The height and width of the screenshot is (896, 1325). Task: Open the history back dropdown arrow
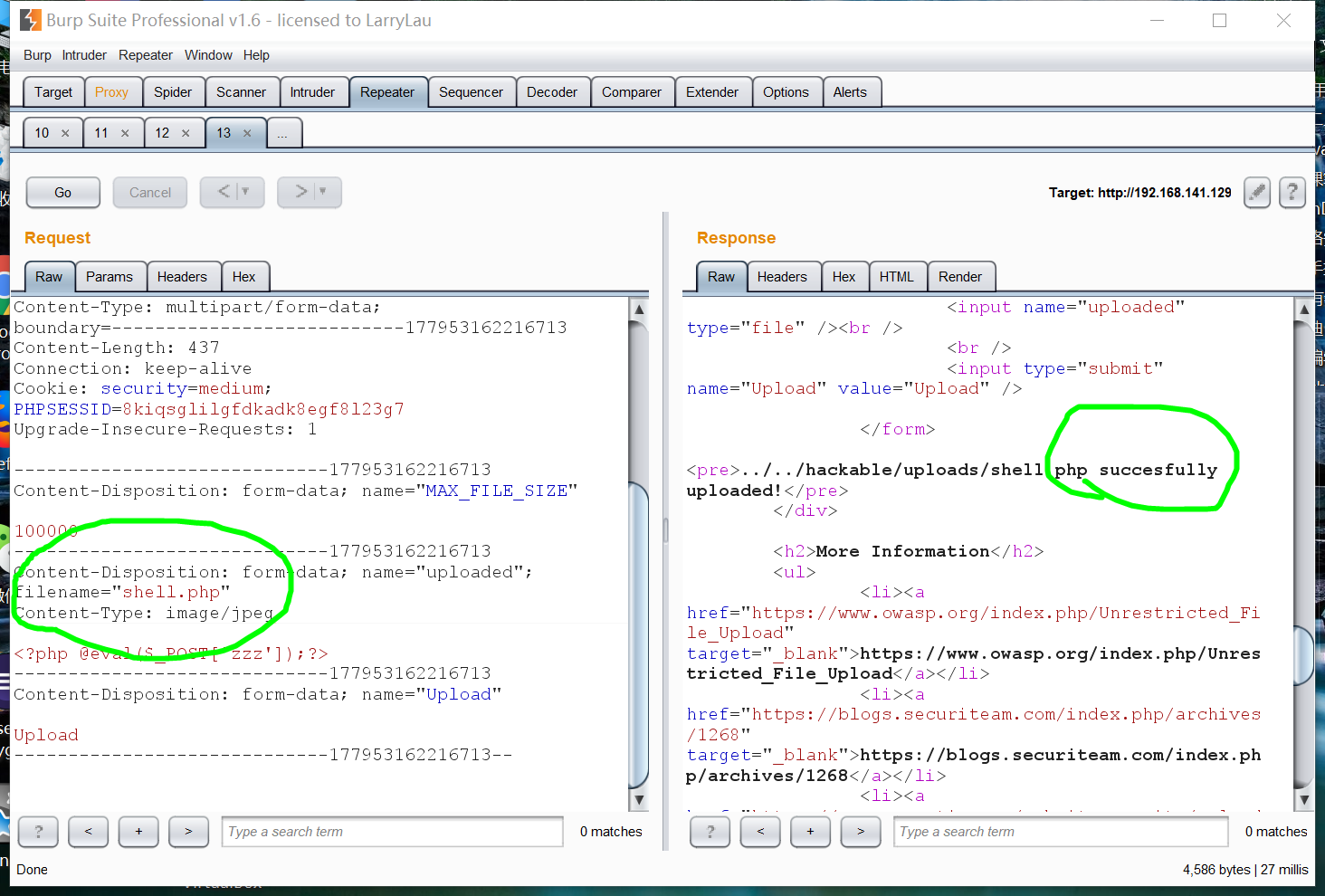pyautogui.click(x=245, y=192)
